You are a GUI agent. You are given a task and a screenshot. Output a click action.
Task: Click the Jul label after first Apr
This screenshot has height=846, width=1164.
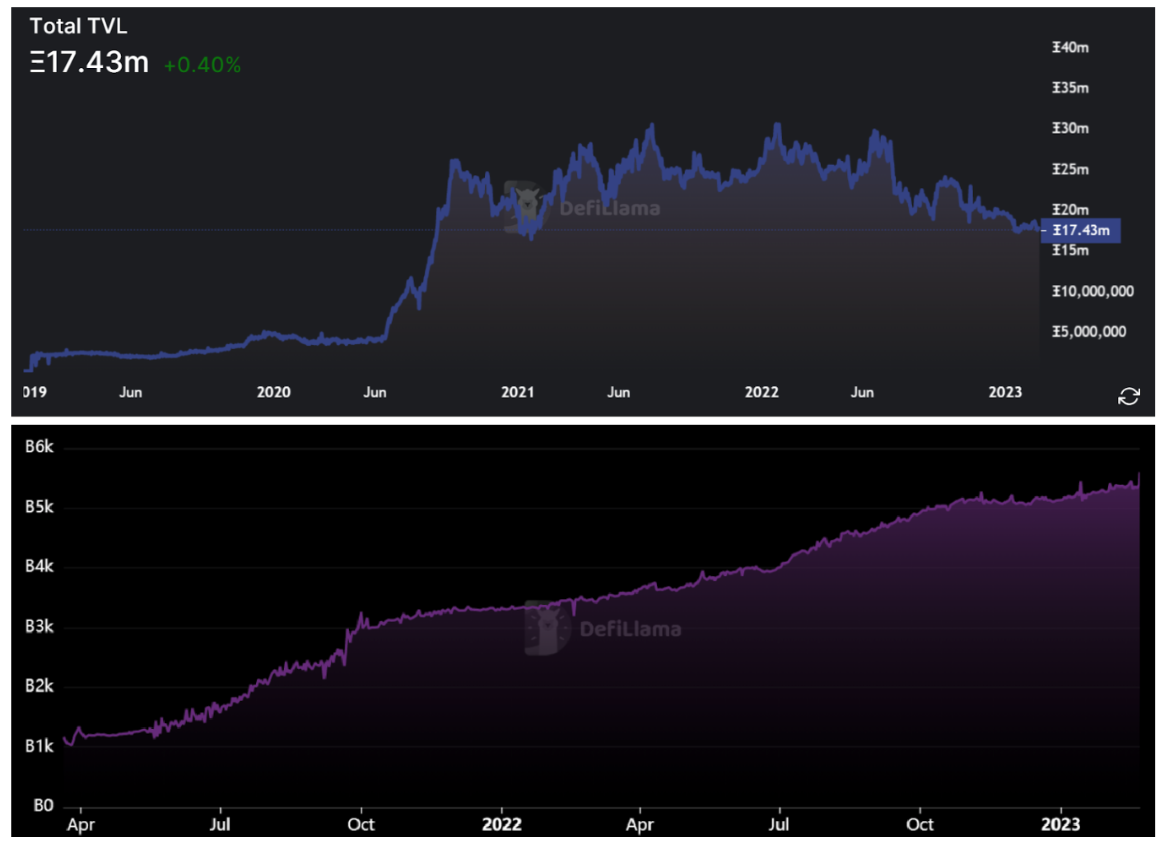coord(220,824)
